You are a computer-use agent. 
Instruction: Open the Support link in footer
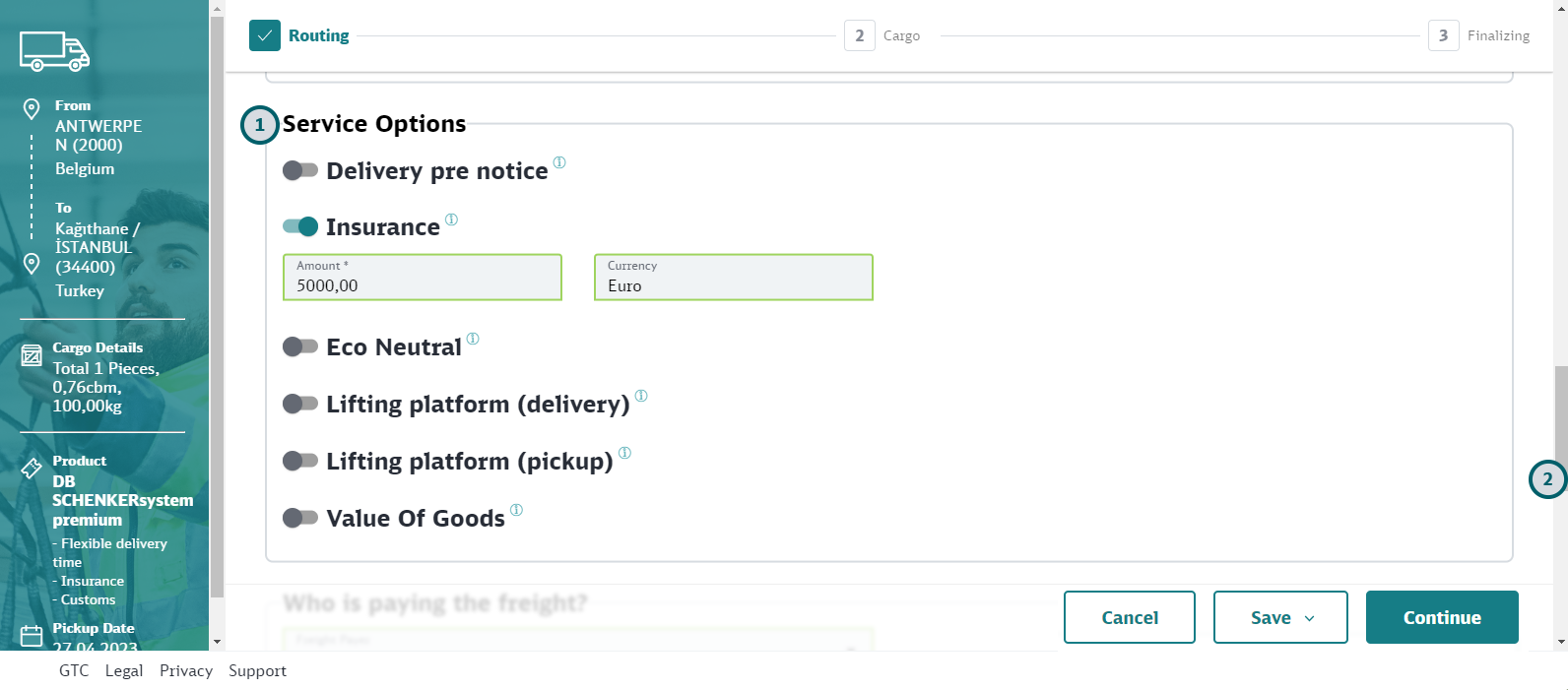257,670
